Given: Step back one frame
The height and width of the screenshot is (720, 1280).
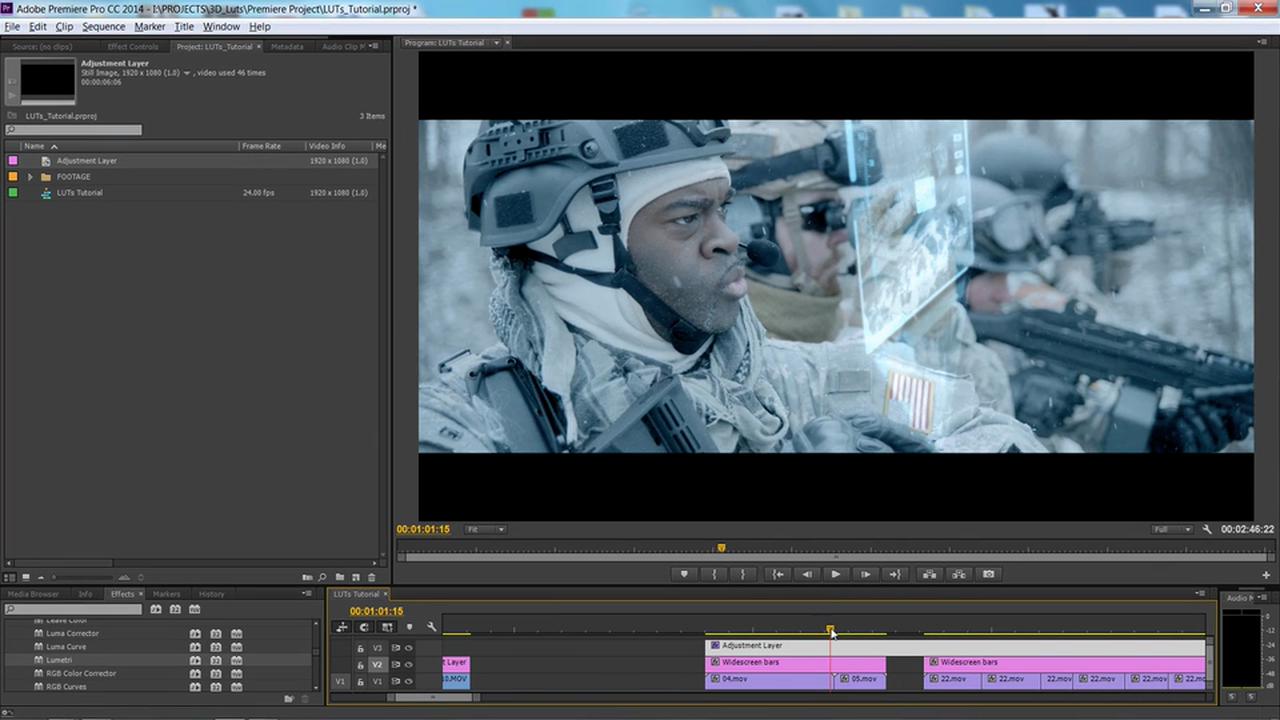Looking at the screenshot, I should click(x=807, y=574).
